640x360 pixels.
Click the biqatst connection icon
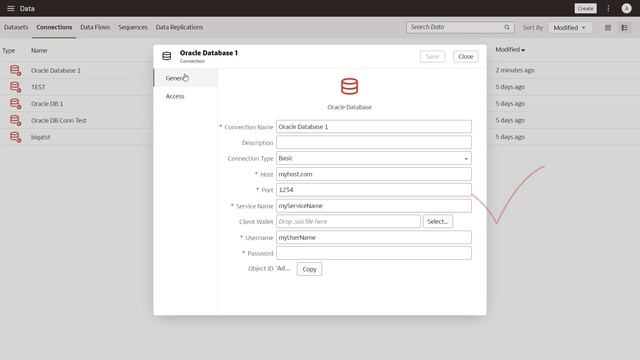point(16,137)
